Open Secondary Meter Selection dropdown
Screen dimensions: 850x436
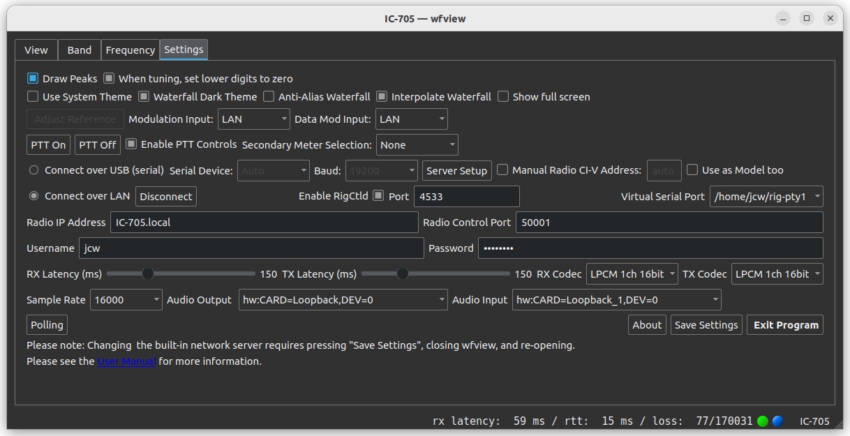coord(417,145)
